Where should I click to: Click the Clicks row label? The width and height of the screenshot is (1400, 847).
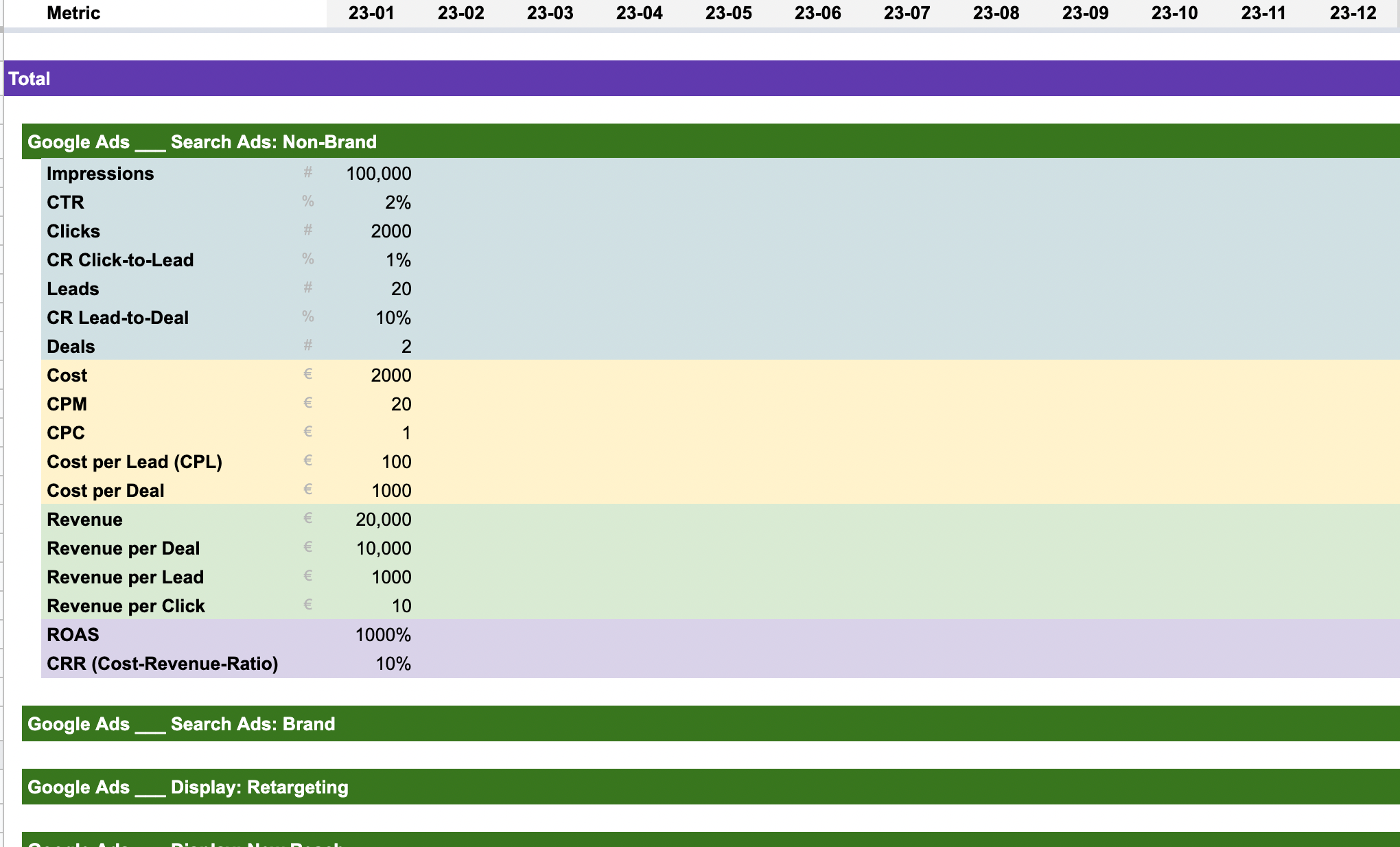point(73,231)
